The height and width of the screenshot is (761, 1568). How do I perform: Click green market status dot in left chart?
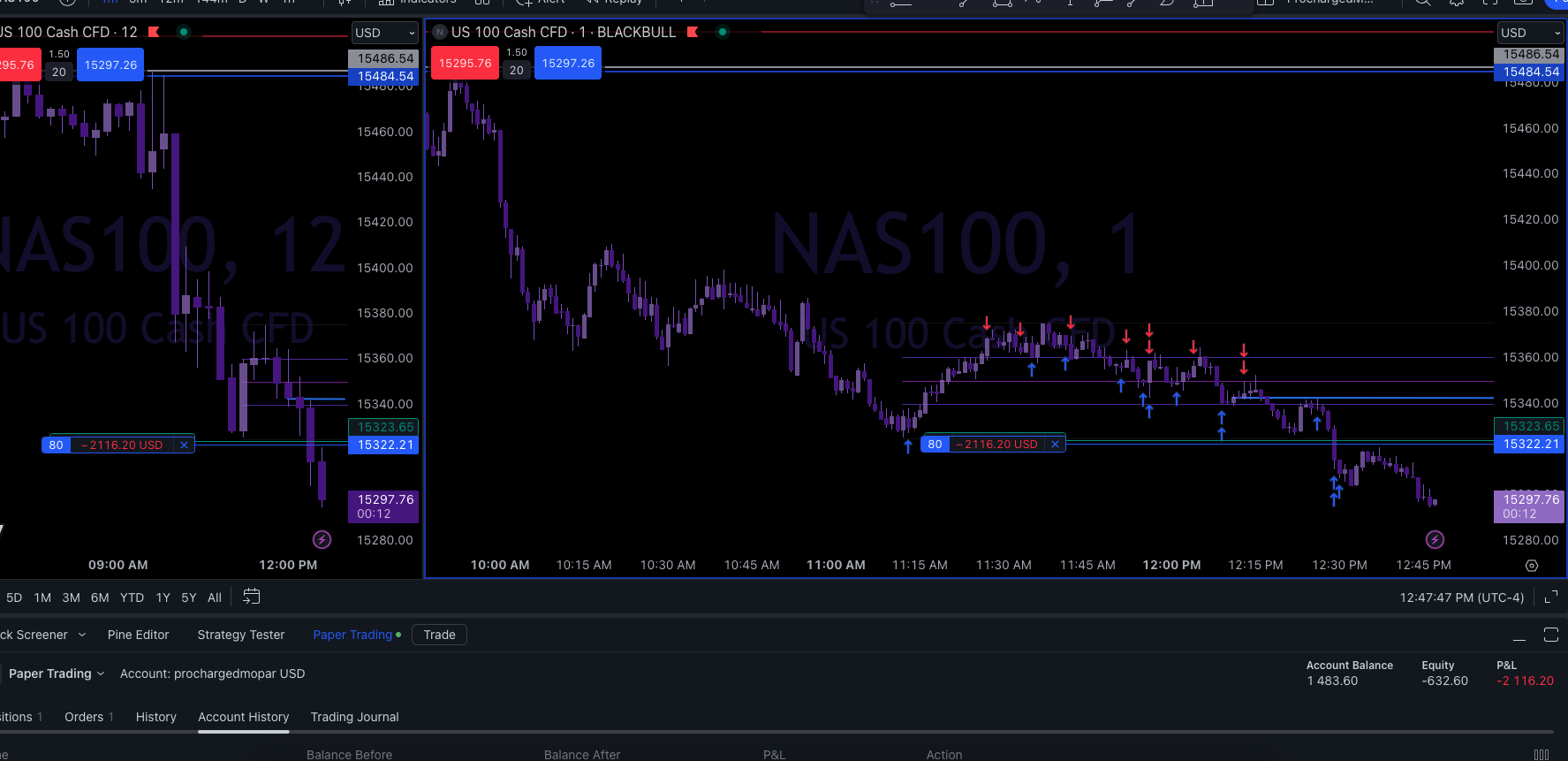(x=184, y=32)
